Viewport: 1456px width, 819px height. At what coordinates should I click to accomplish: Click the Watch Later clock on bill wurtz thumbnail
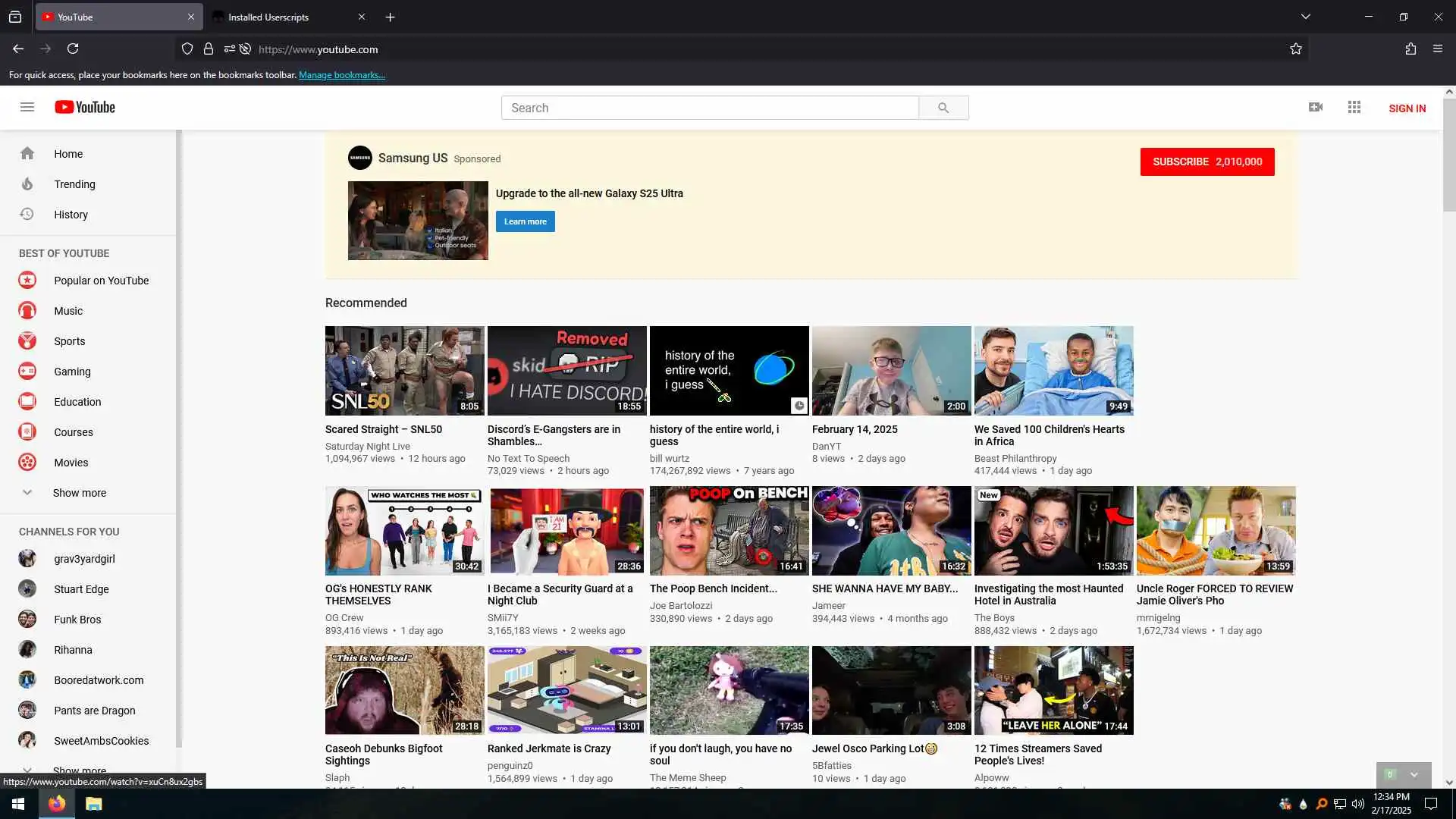(x=799, y=406)
